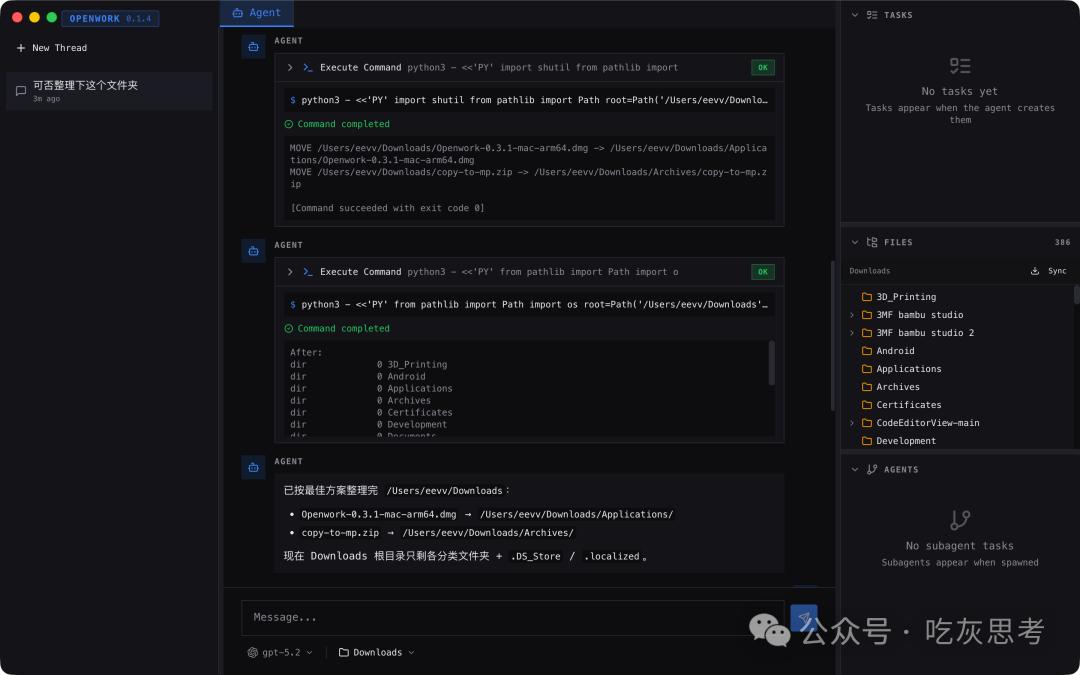
Task: Click the checklist icon in the TASKS header
Action: point(872,15)
